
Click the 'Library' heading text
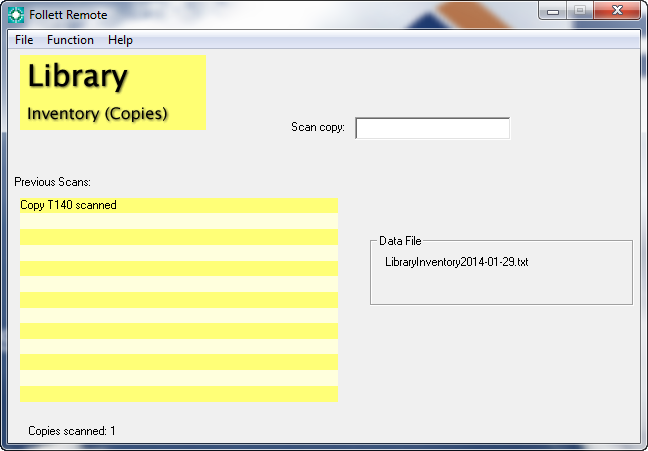pos(77,76)
